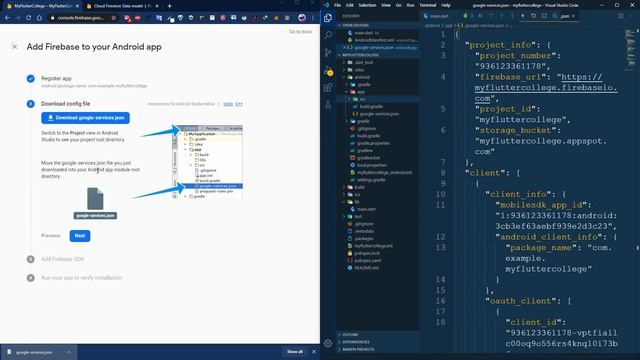Open the firebase_url link in the JSON
Image resolution: width=640 pixels, height=360 pixels.
547,88
